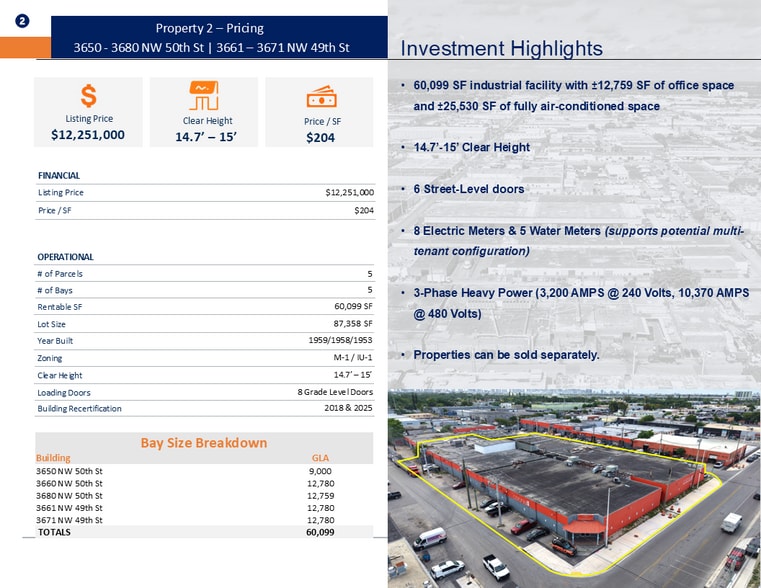761x588 pixels.
Task: Click the aerial photo of the industrial building
Action: point(573,487)
